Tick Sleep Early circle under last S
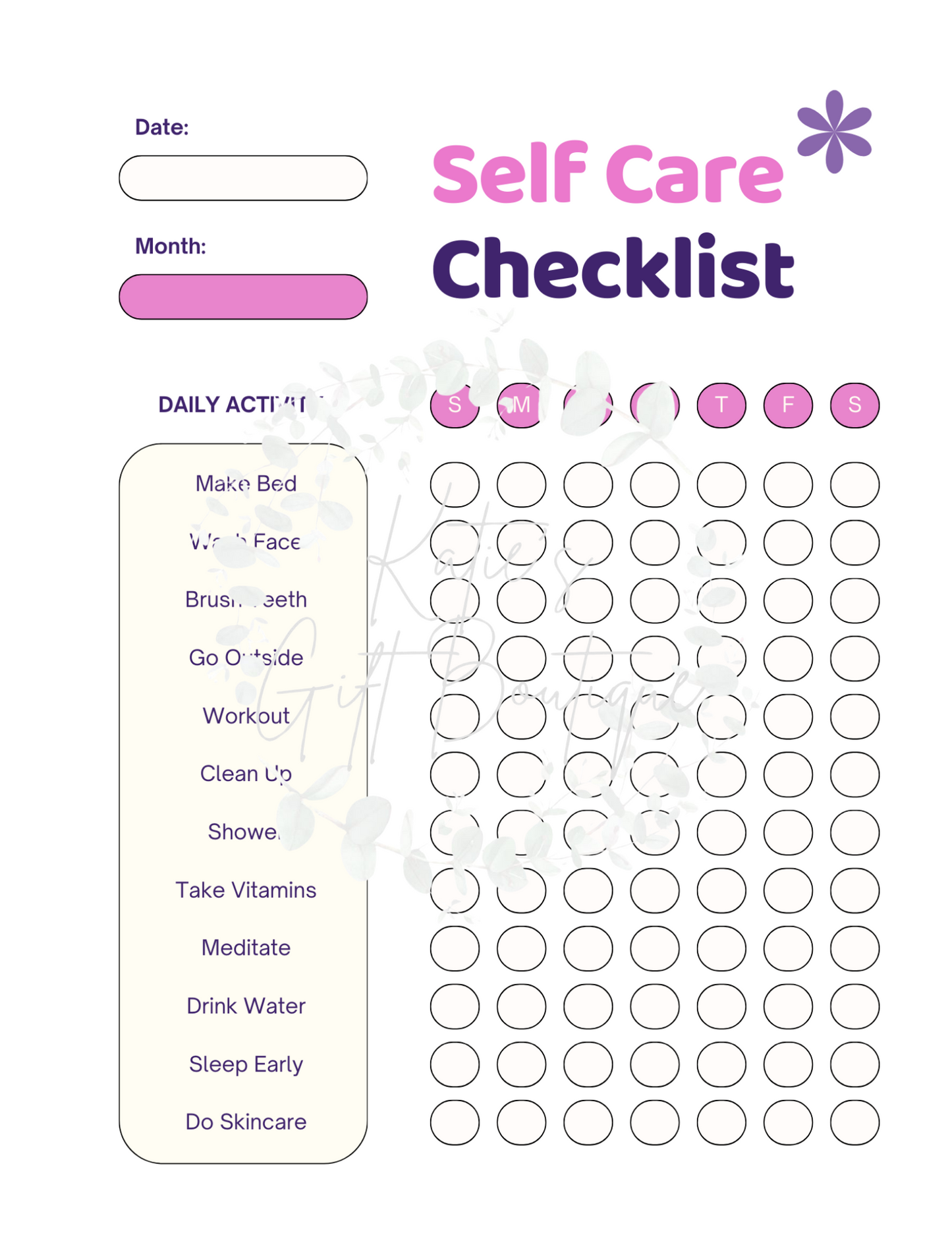Viewport: 952px width, 1233px height. [854, 1064]
